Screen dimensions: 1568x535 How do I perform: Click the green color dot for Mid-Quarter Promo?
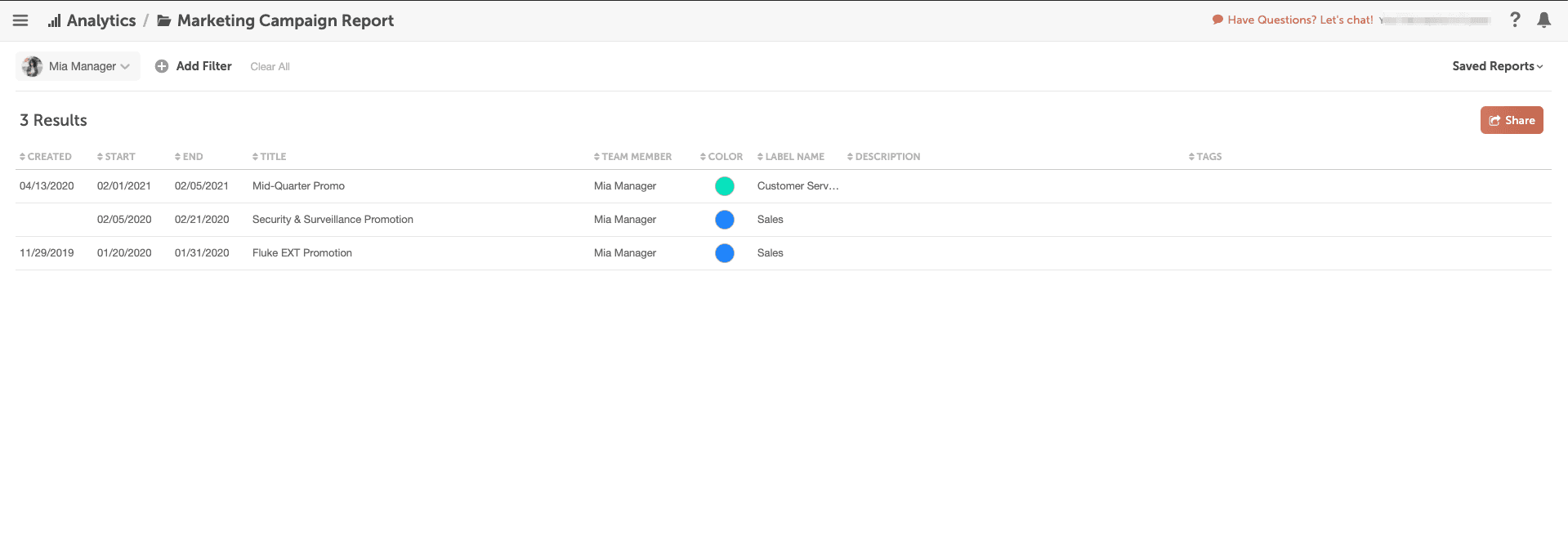(x=724, y=186)
